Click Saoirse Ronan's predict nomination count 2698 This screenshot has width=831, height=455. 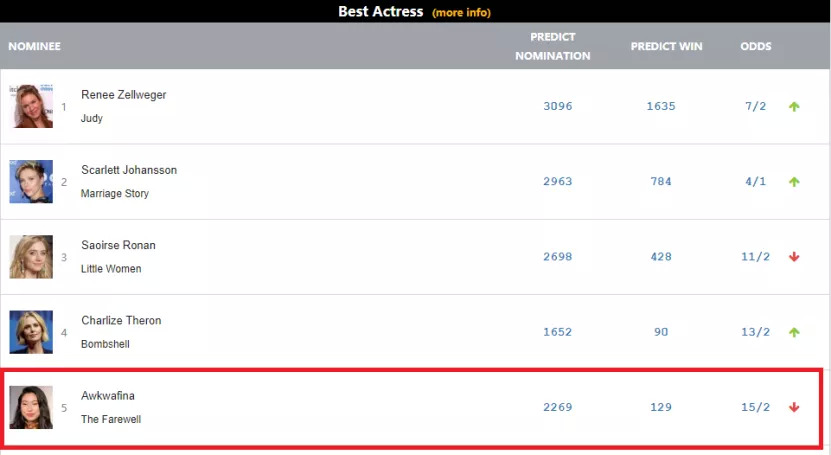coord(557,257)
